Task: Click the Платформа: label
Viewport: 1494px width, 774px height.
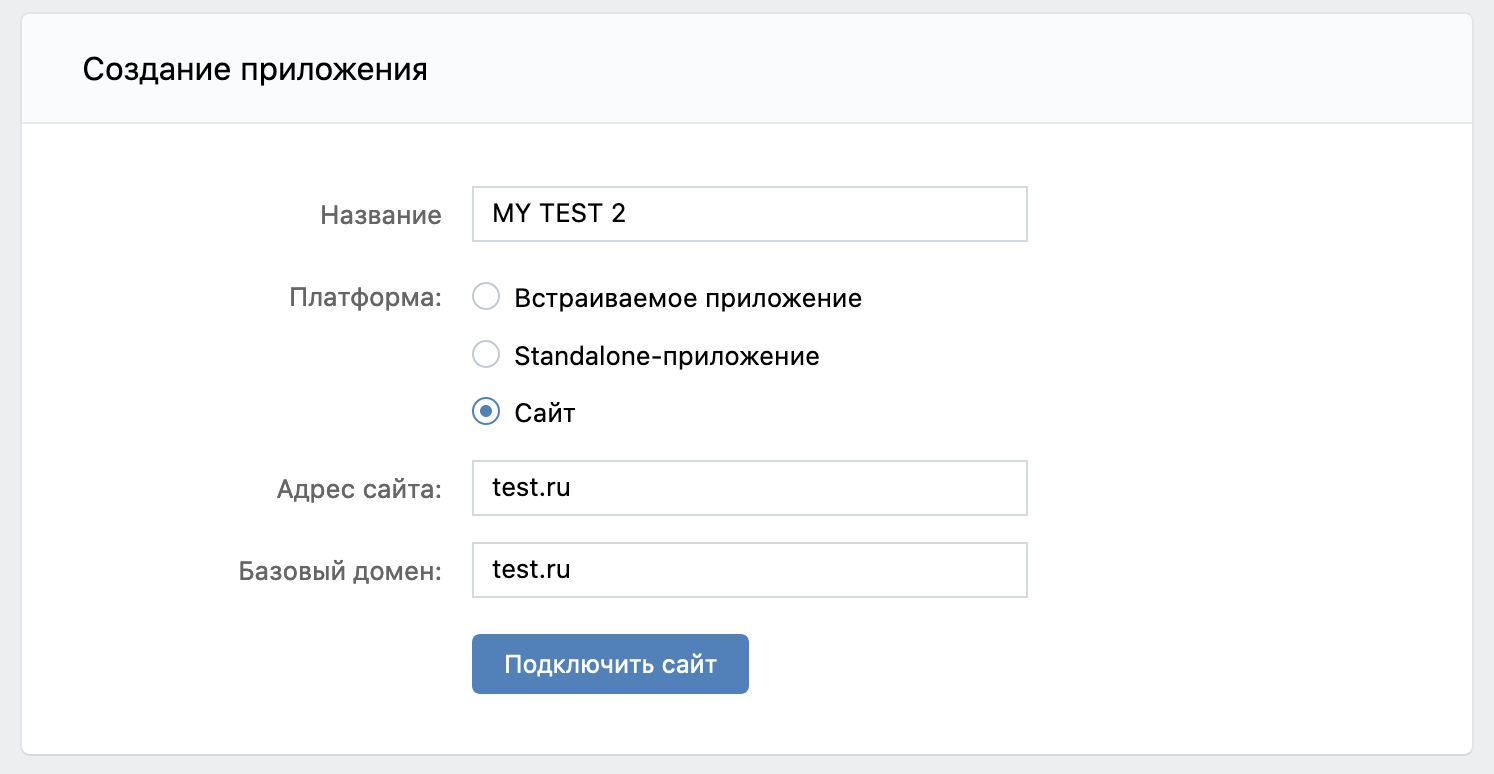Action: (365, 298)
